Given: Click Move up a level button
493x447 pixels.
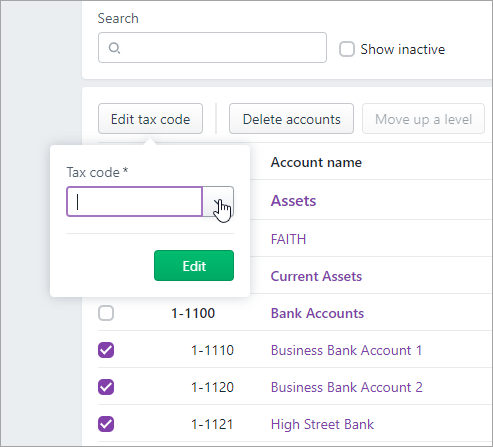Looking at the screenshot, I should (x=423, y=119).
